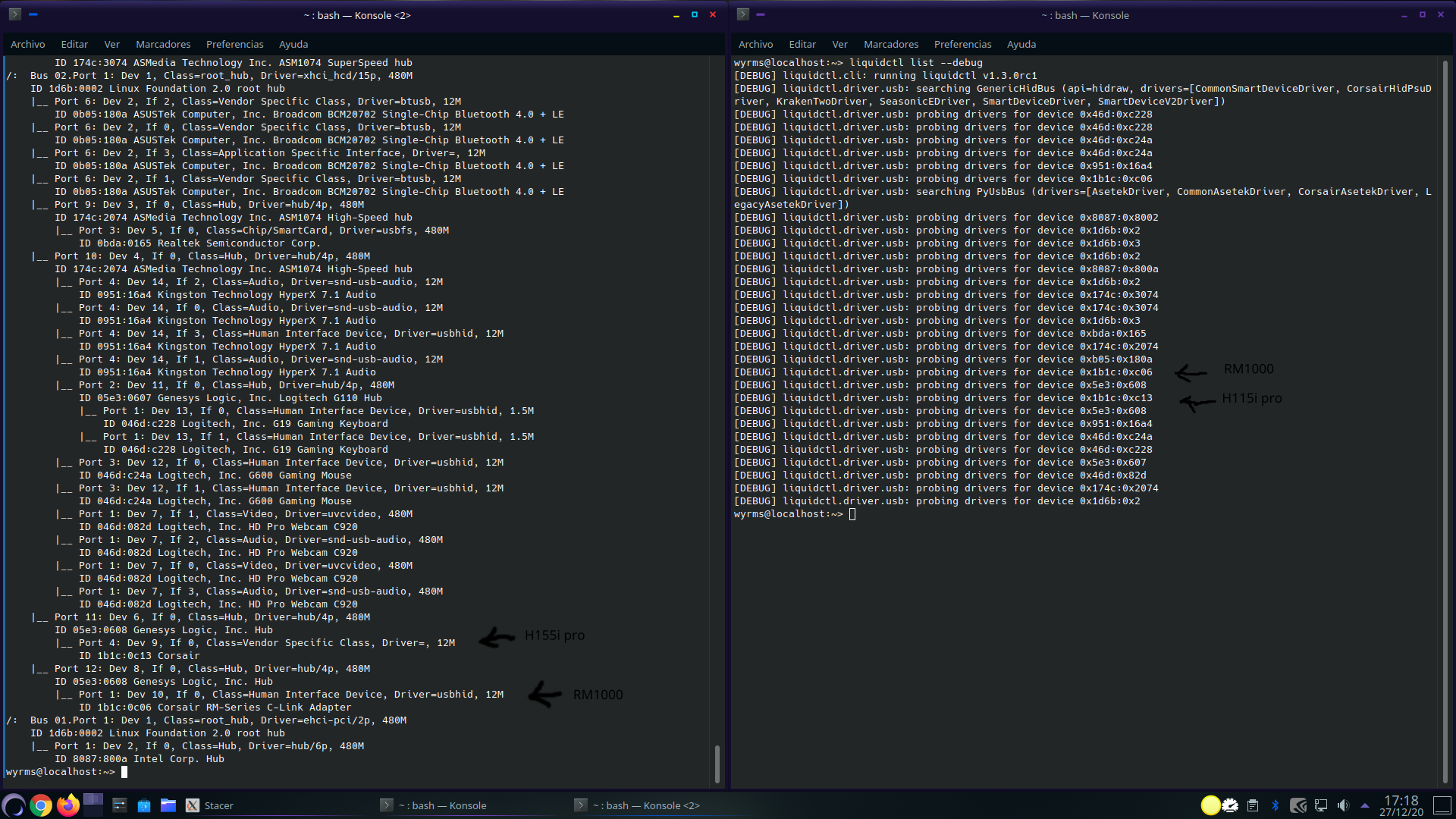Click the network manager tray icon
This screenshot has width=1456, height=819.
pyautogui.click(x=1321, y=805)
